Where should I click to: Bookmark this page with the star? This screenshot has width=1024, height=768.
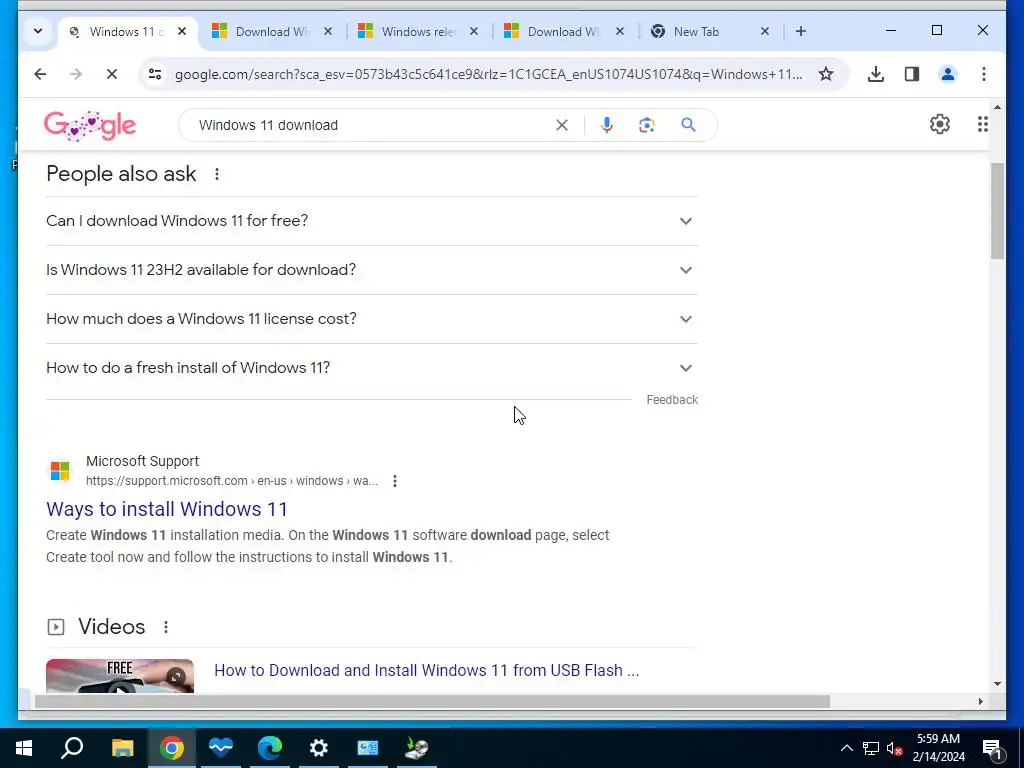point(826,74)
